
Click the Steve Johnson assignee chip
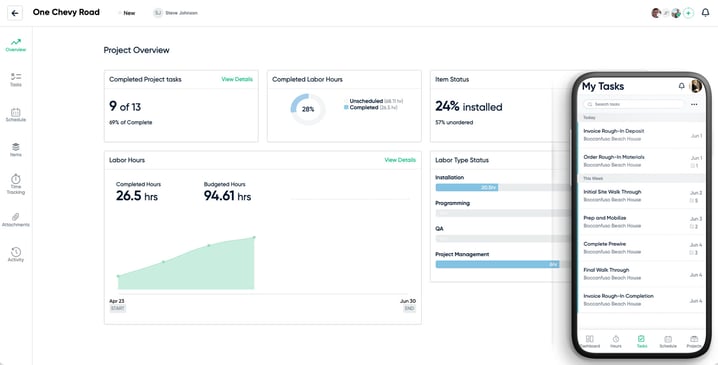[175, 13]
